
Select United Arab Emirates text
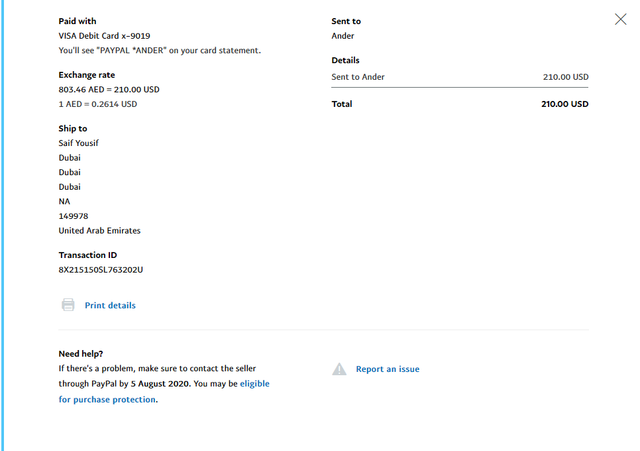coord(100,231)
